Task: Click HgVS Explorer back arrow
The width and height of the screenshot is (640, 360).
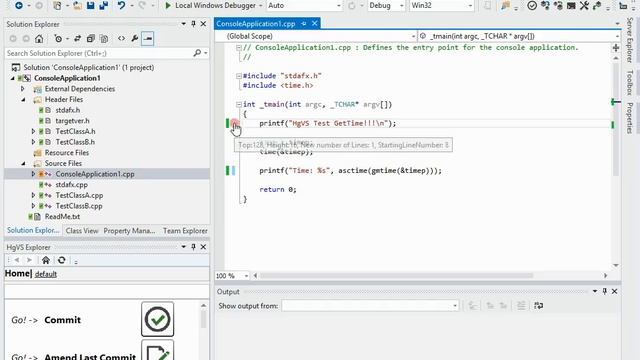Action: tap(17, 260)
